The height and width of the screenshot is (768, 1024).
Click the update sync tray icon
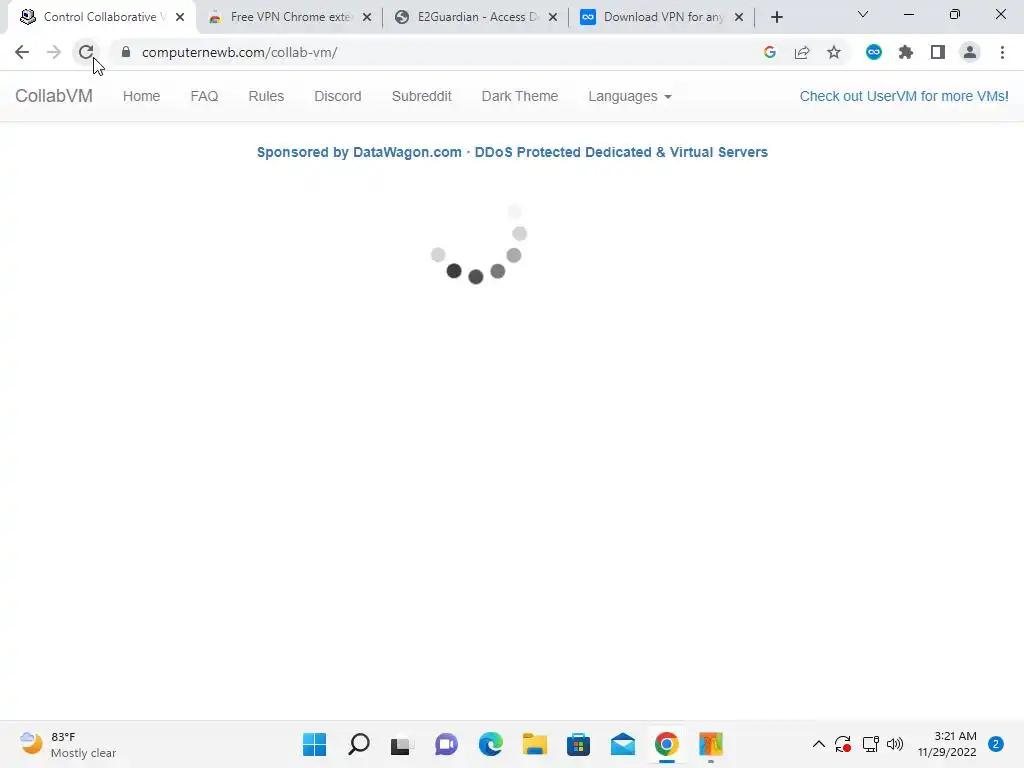(843, 744)
